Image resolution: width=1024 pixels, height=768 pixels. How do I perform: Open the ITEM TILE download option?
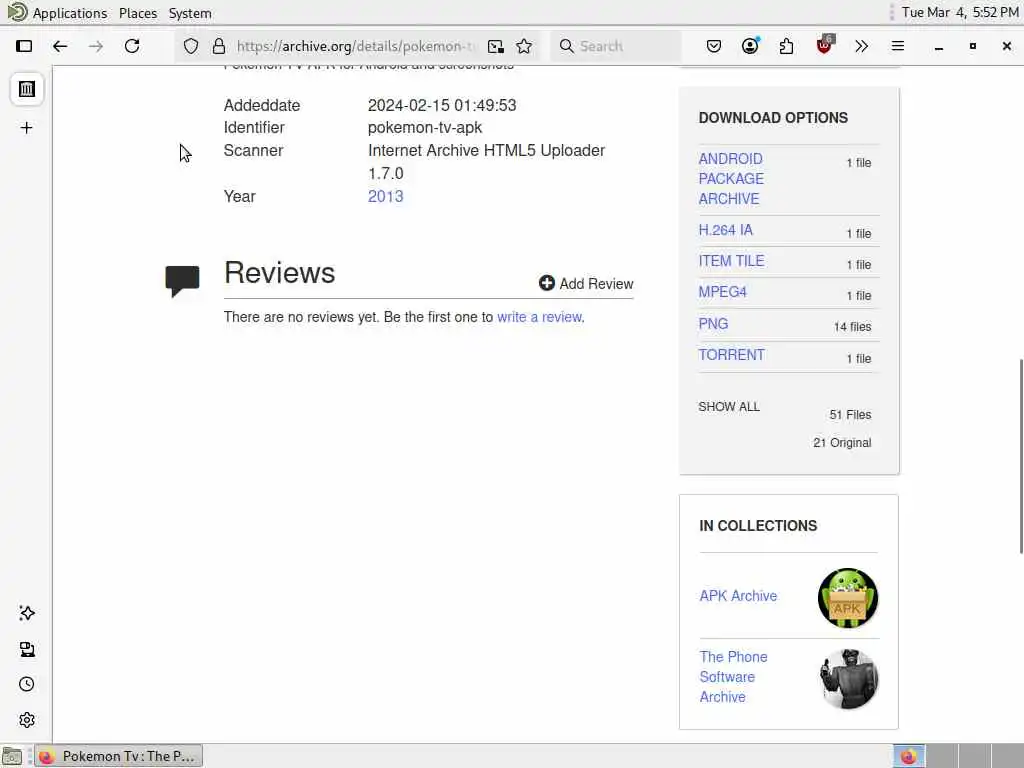tap(731, 261)
